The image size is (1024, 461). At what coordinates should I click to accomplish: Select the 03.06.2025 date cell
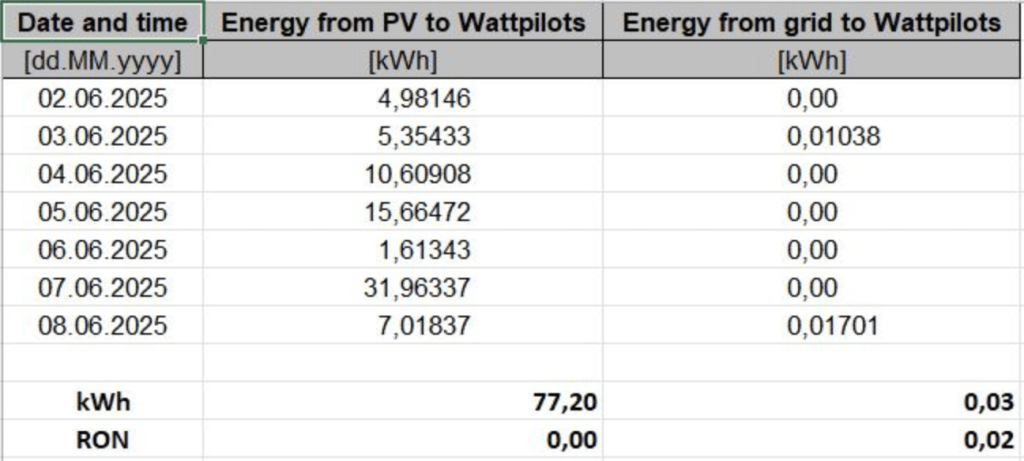point(103,136)
